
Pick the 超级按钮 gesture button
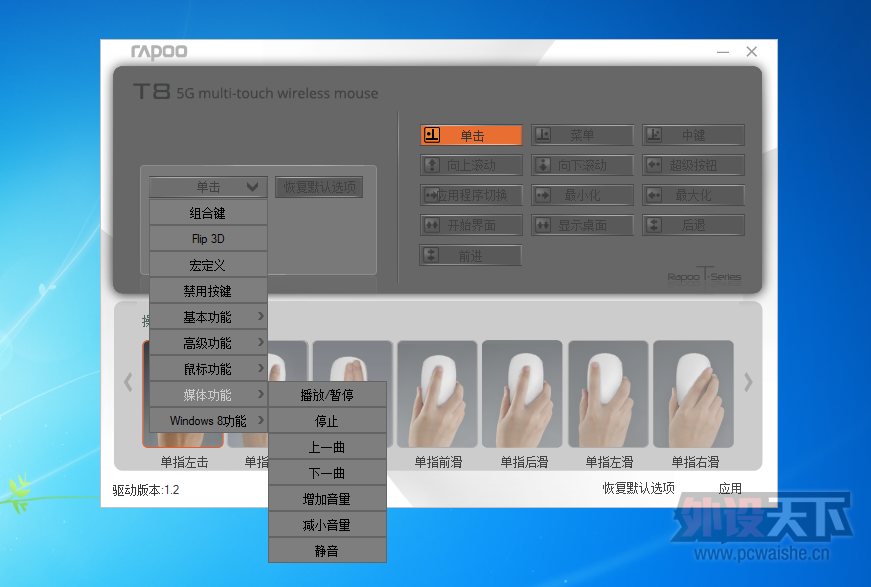[693, 165]
